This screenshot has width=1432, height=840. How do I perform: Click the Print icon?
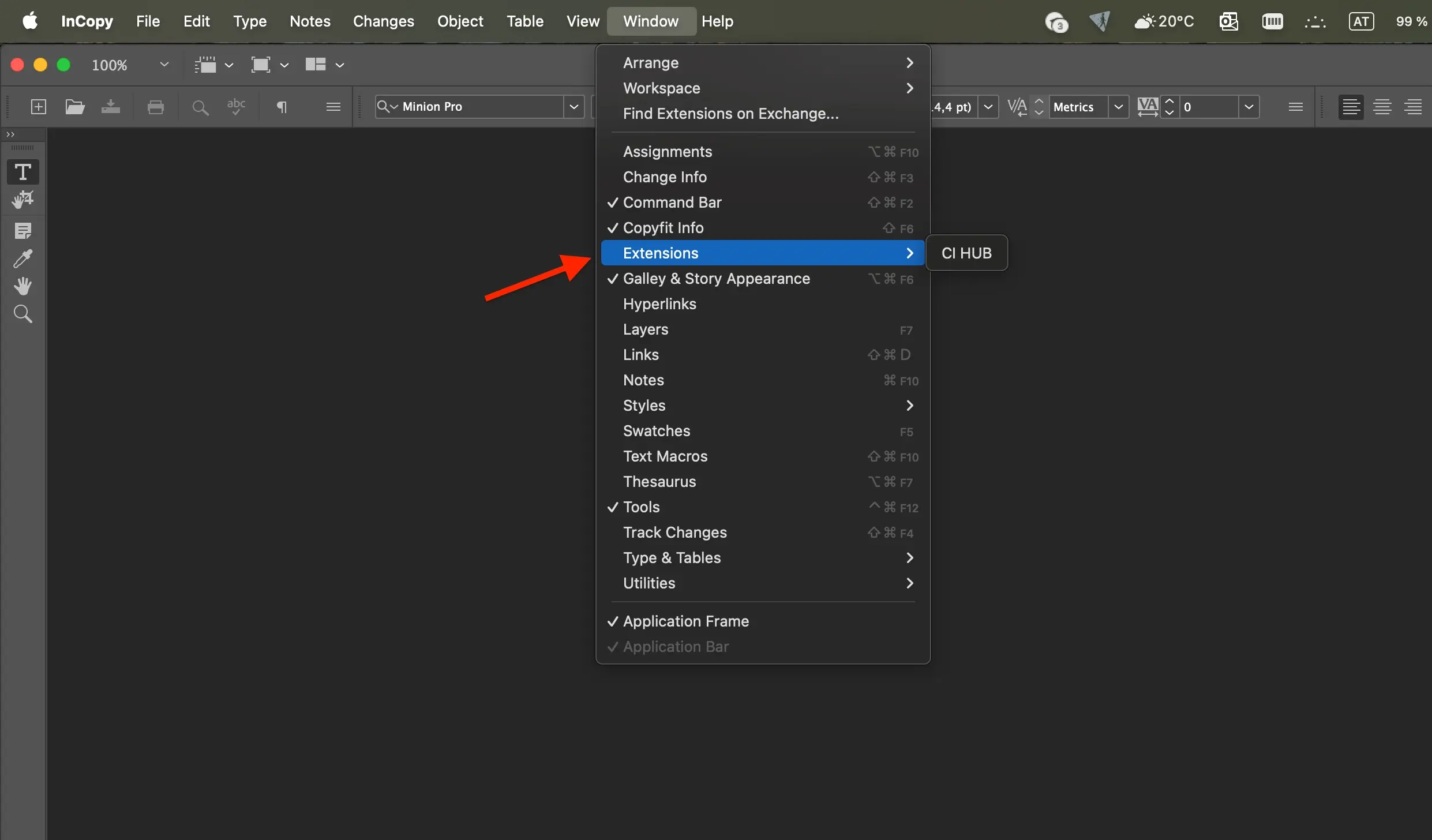[156, 107]
